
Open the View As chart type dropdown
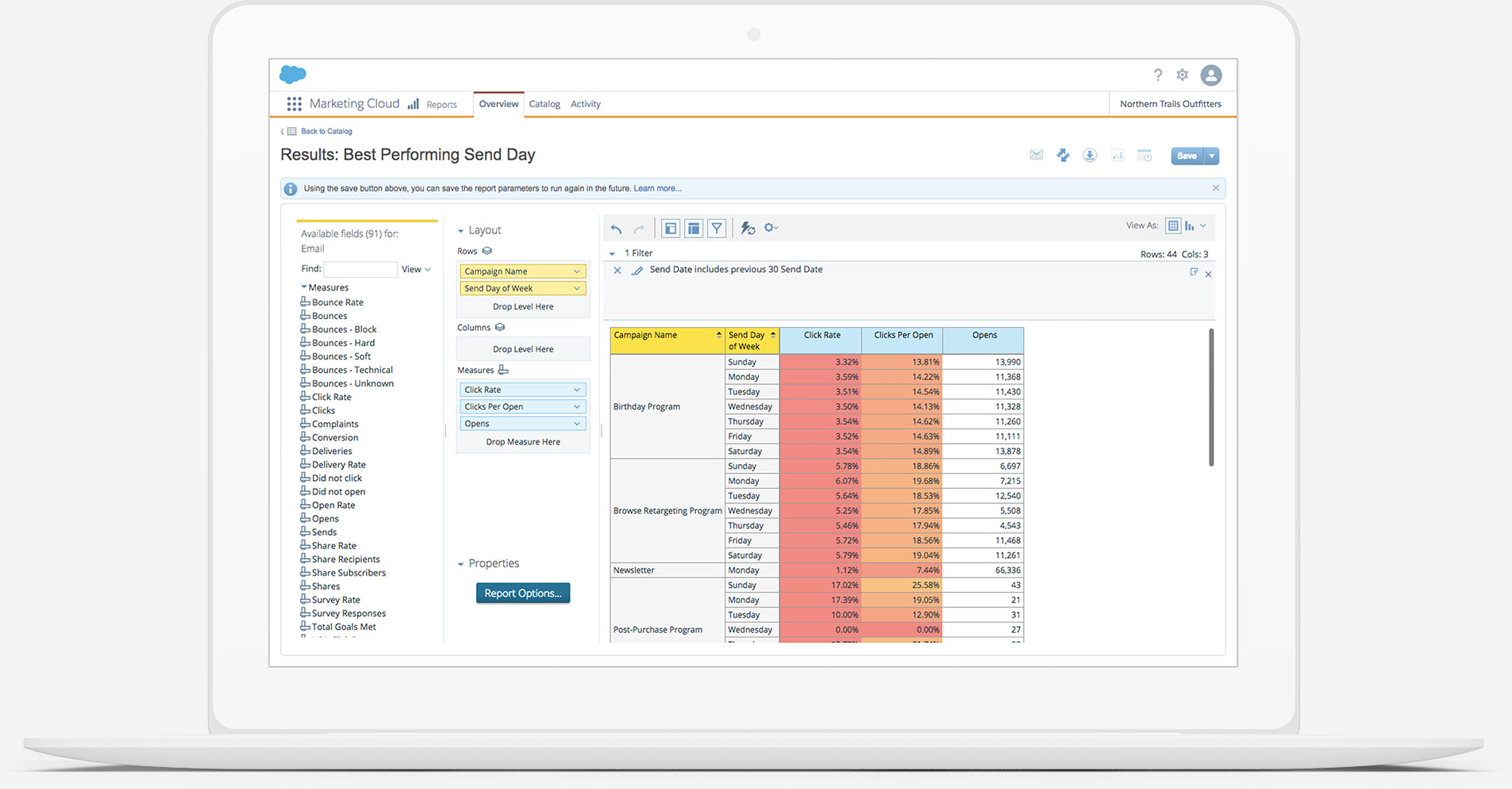1203,226
